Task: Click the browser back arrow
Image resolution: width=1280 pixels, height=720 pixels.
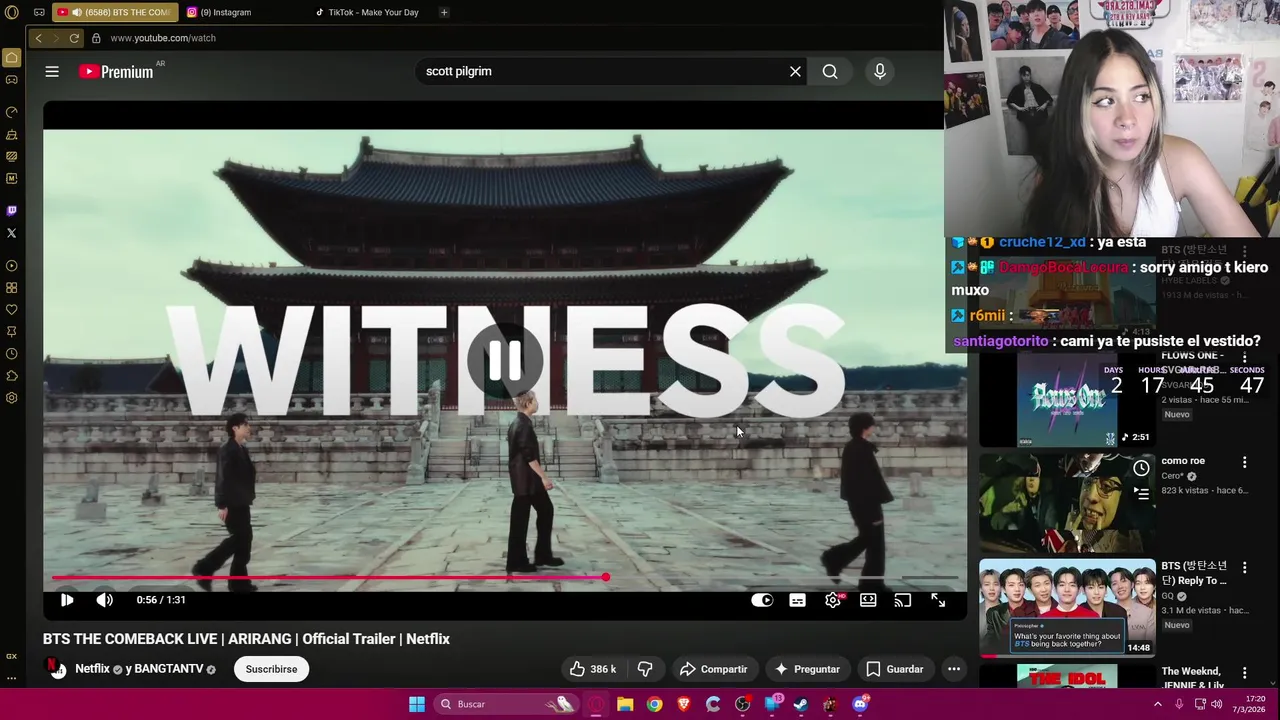Action: [38, 38]
